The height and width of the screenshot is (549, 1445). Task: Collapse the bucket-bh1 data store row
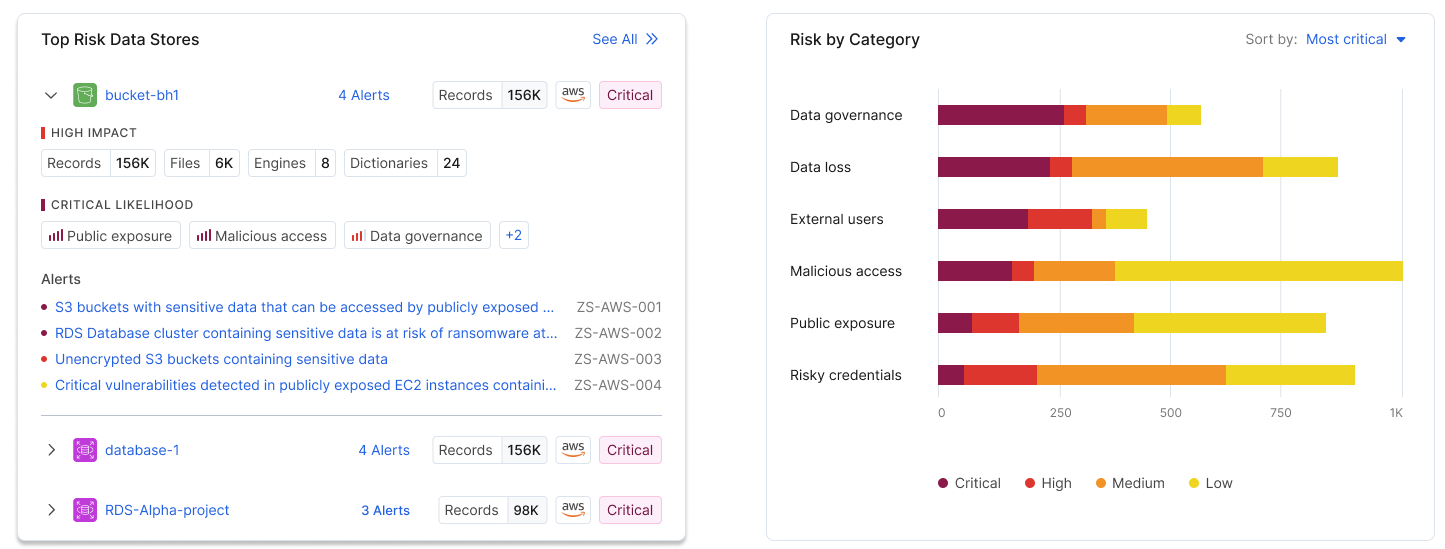(51, 95)
